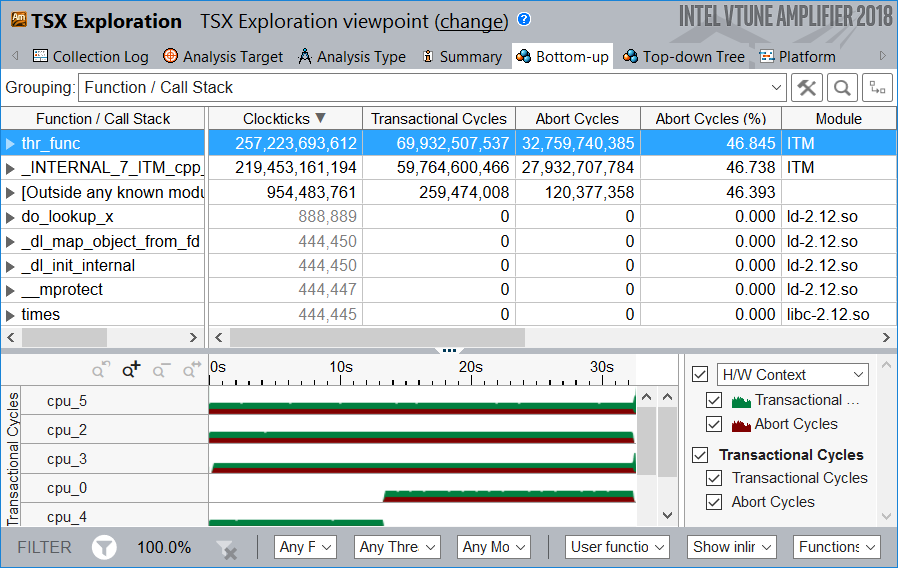This screenshot has width=898, height=568.
Task: Open the Analysis Target tab
Action: (223, 57)
